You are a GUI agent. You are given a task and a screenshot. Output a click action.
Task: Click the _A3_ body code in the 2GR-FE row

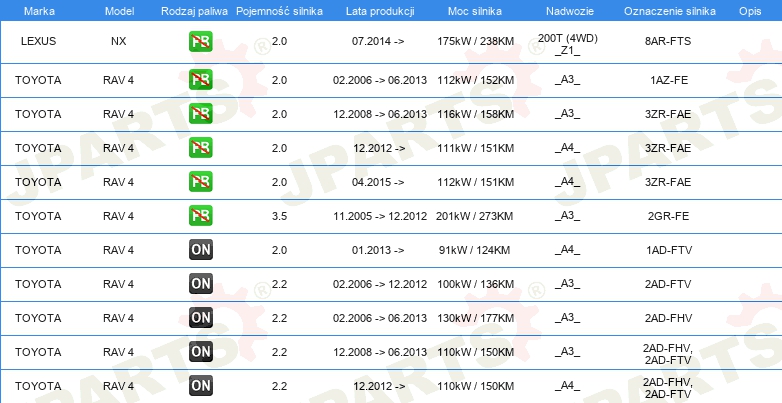tap(568, 216)
